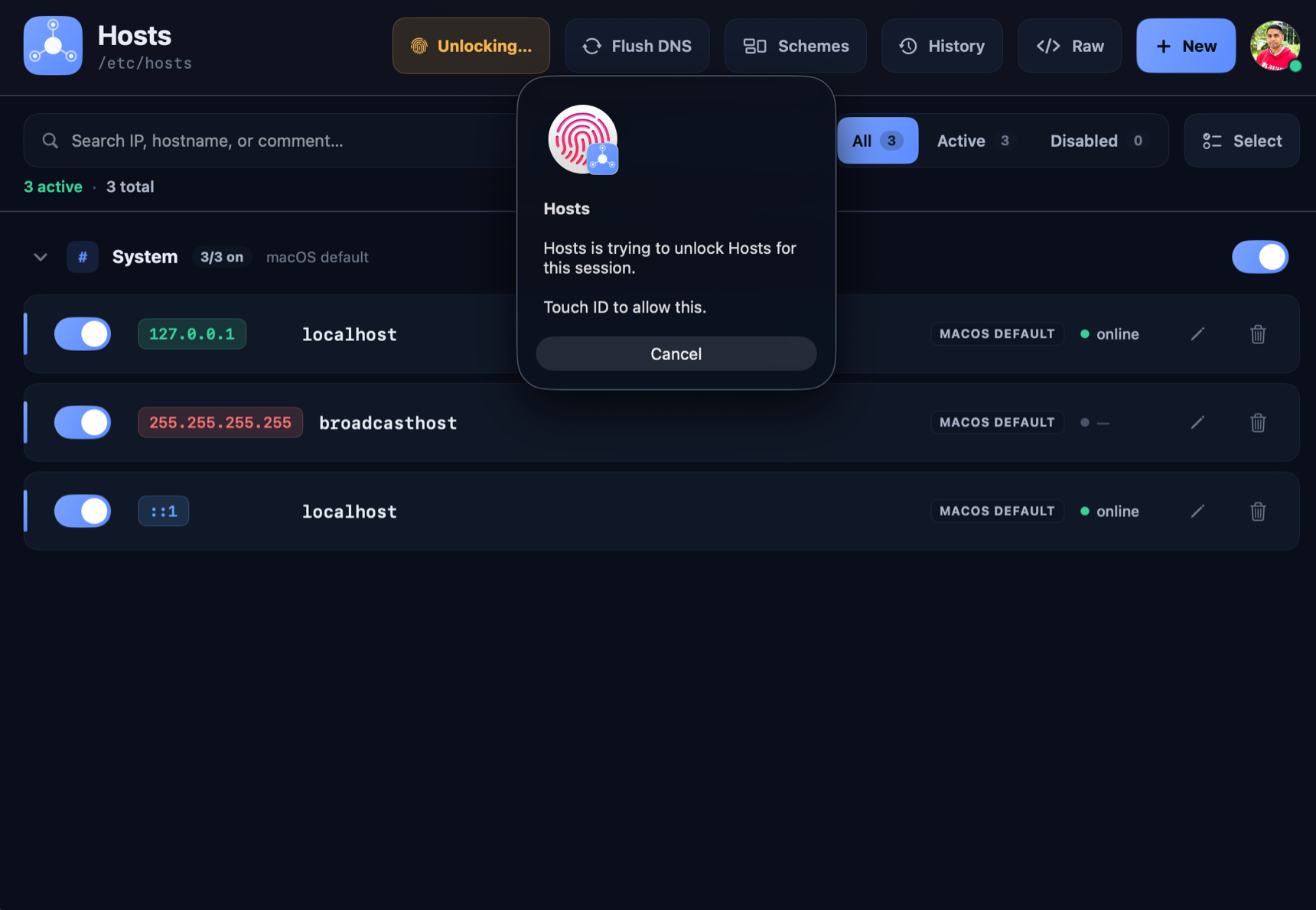Disable the ::1 localhost entry
This screenshot has height=910, width=1316.
(83, 512)
